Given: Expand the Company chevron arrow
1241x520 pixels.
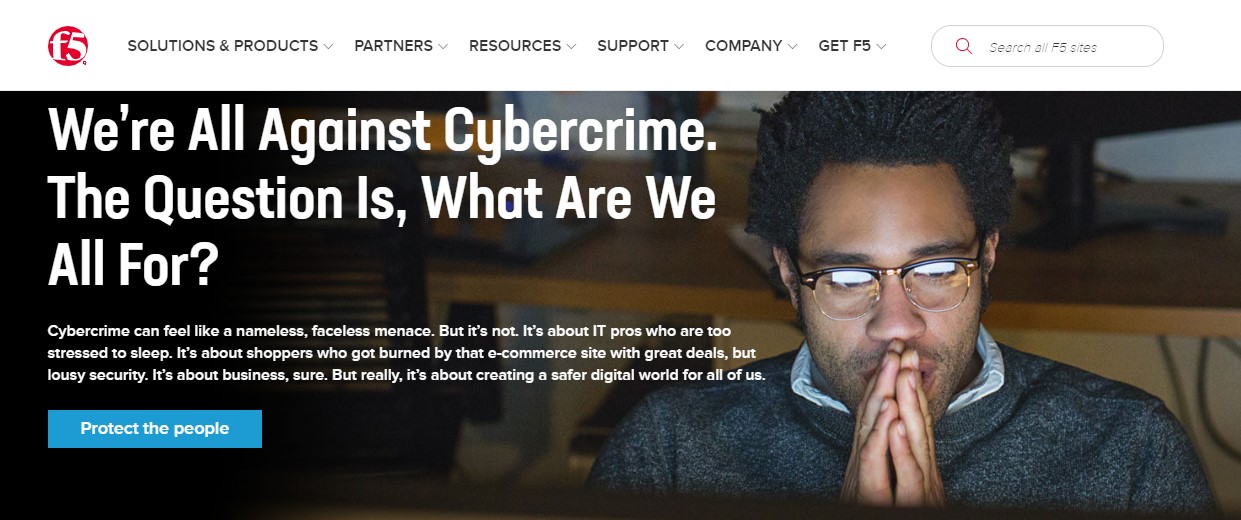Looking at the screenshot, I should (x=792, y=46).
